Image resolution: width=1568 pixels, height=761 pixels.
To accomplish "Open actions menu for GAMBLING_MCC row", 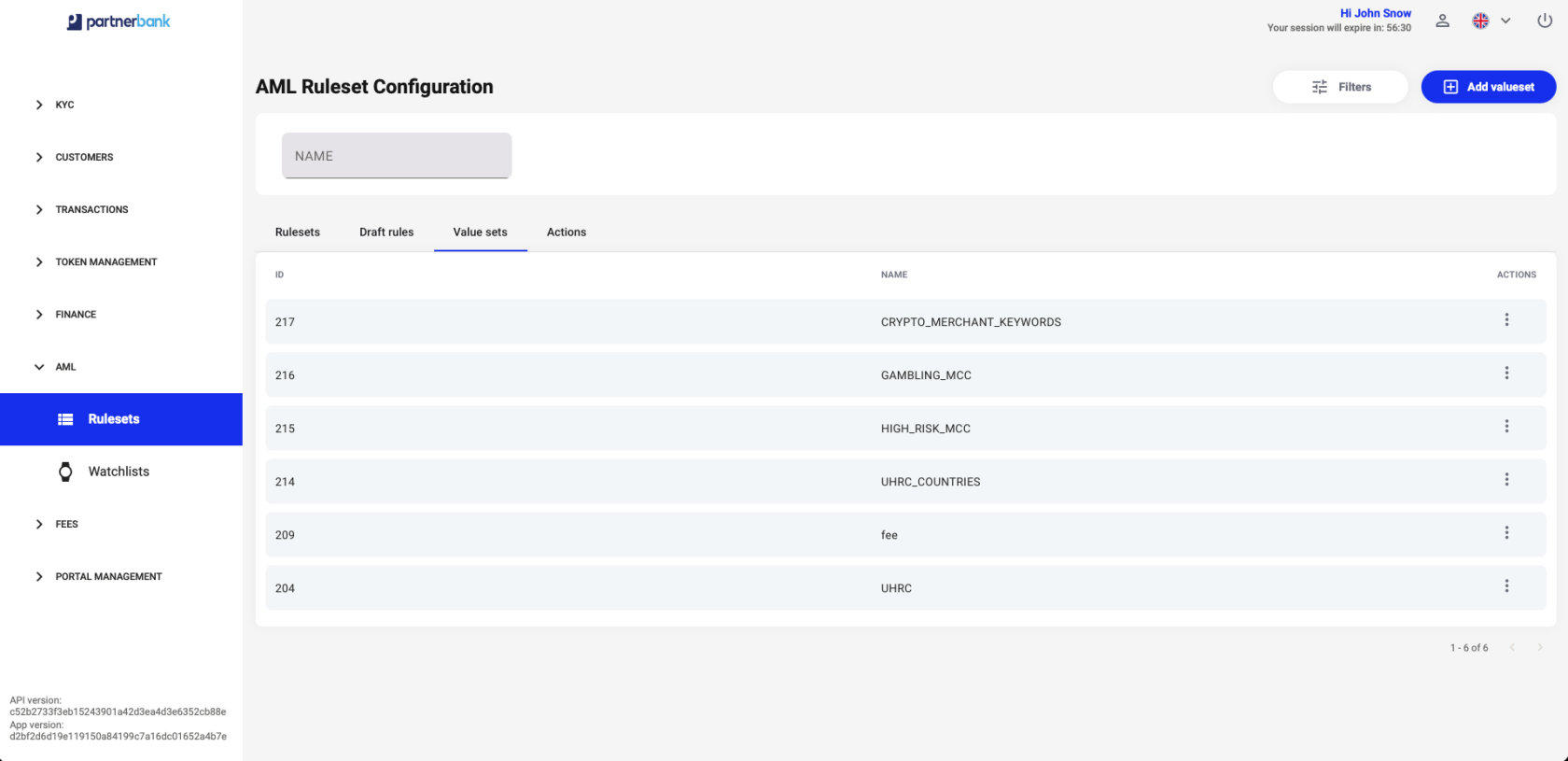I will click(x=1506, y=373).
